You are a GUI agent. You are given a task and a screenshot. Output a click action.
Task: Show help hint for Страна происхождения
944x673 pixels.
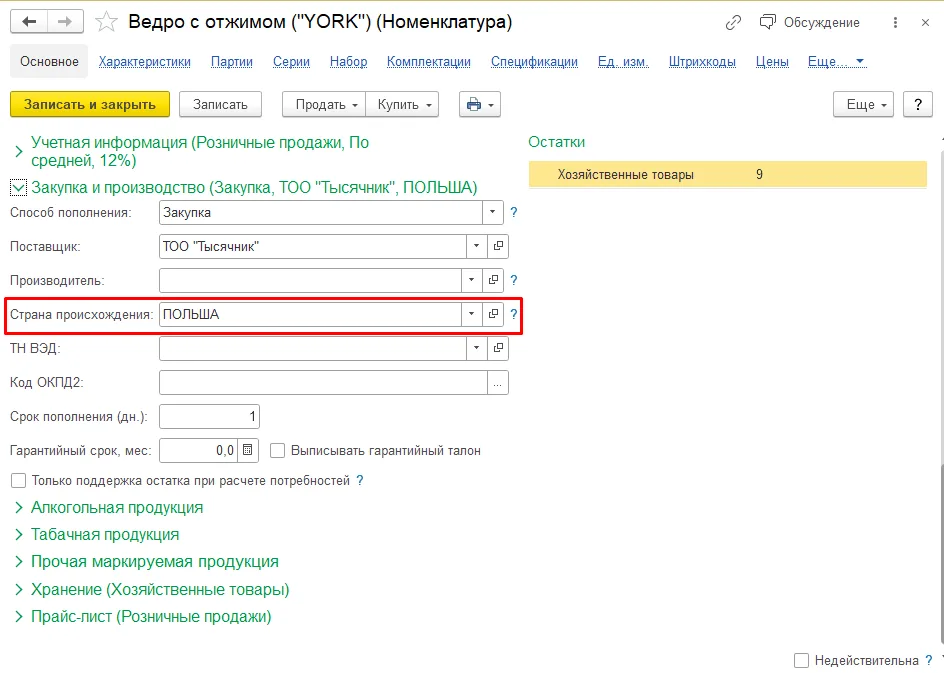point(514,314)
